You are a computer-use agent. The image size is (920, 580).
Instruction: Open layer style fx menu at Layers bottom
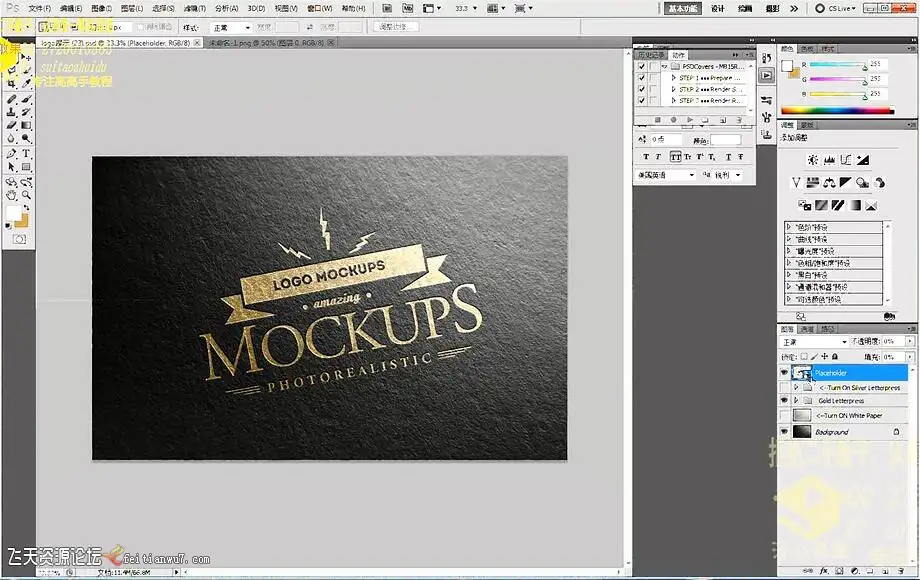tap(823, 572)
